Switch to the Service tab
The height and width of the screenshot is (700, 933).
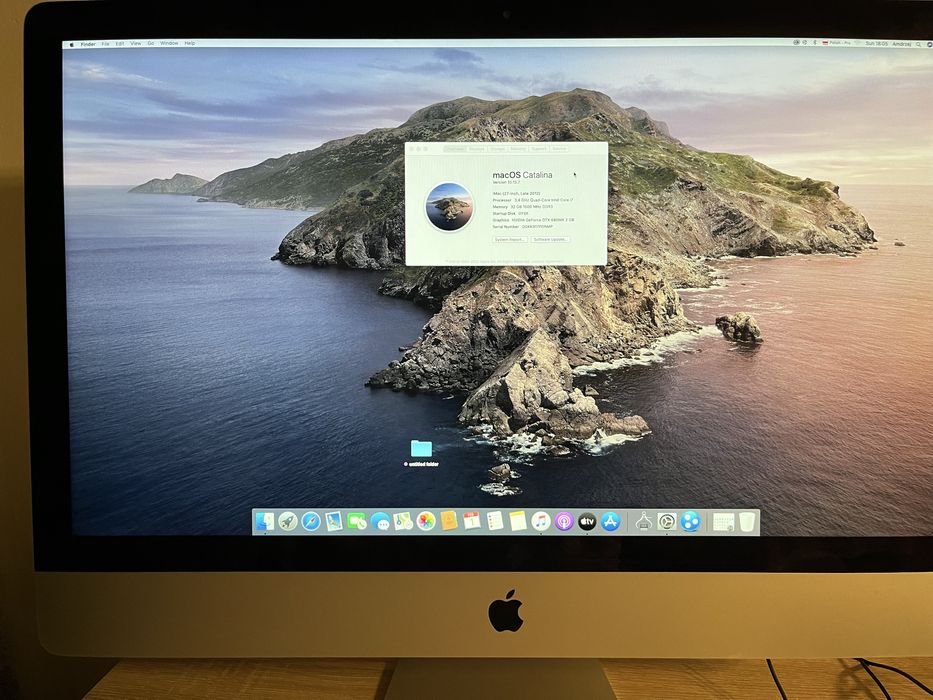pyautogui.click(x=559, y=149)
